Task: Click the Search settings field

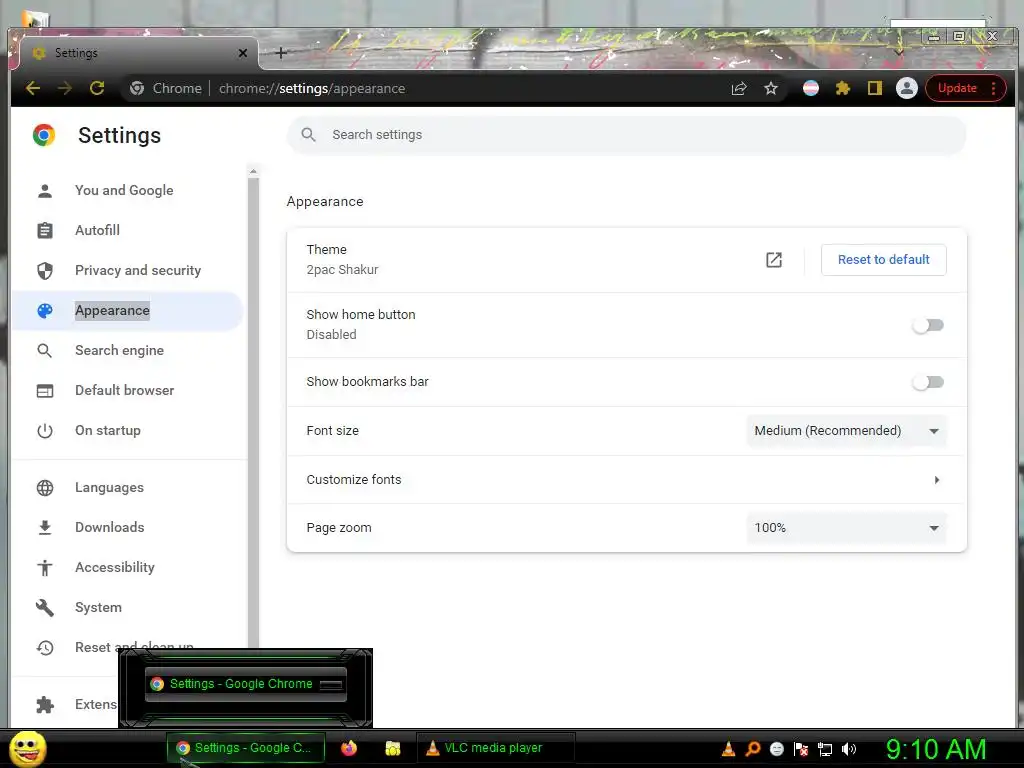Action: click(626, 135)
